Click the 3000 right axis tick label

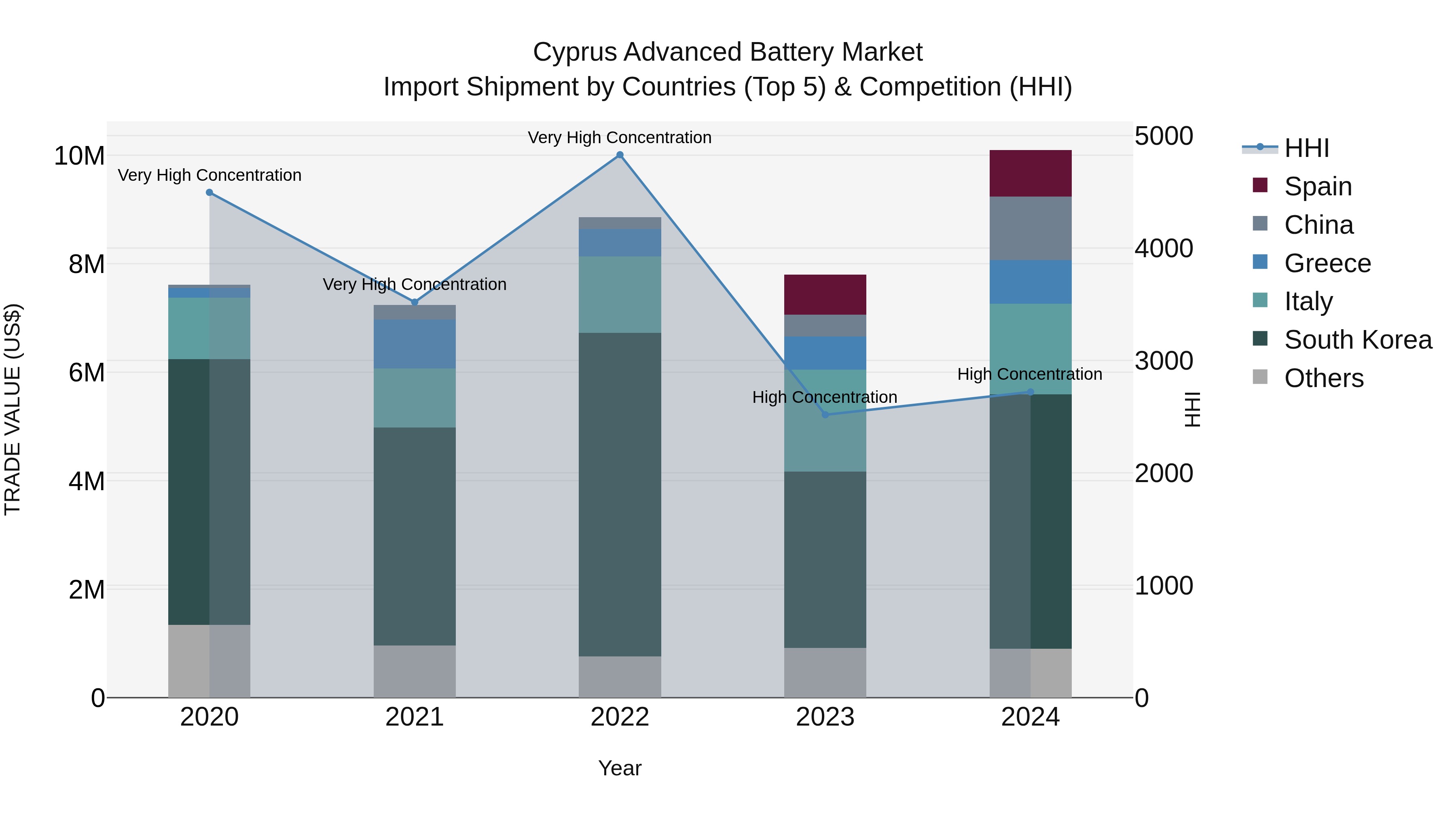point(1164,361)
